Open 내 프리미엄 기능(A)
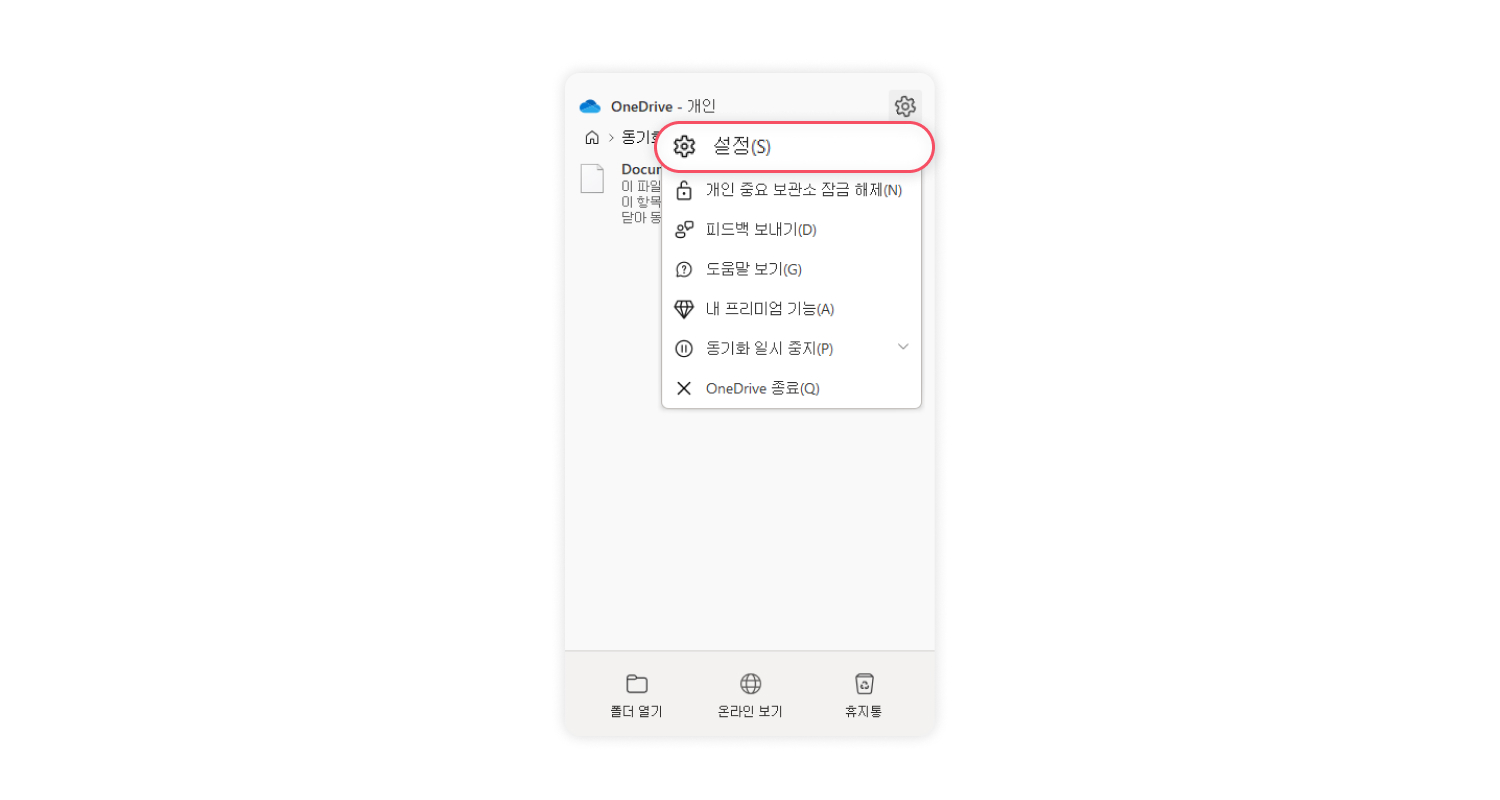This screenshot has width=1500, height=800. [791, 309]
